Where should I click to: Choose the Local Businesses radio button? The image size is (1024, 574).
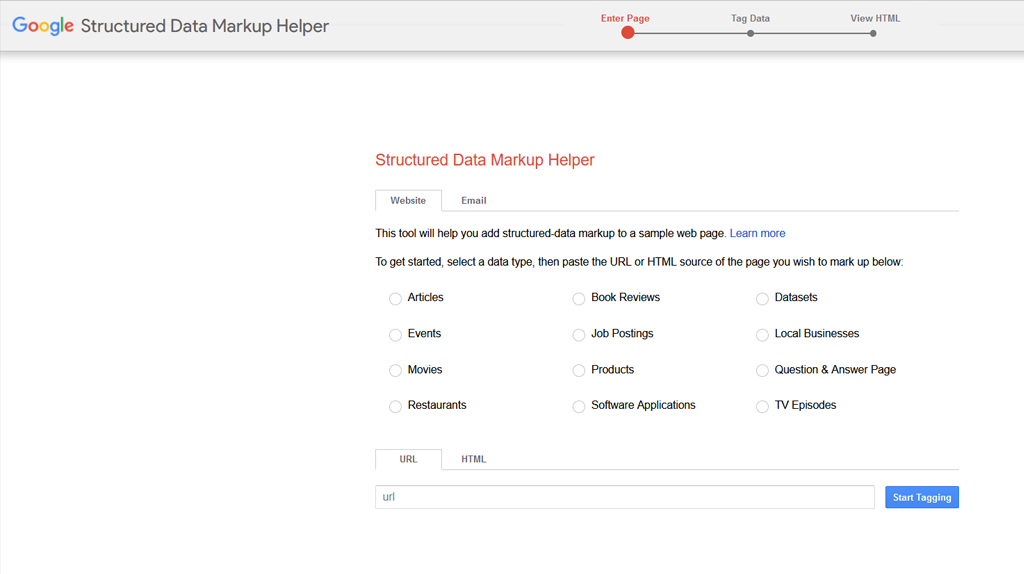762,334
